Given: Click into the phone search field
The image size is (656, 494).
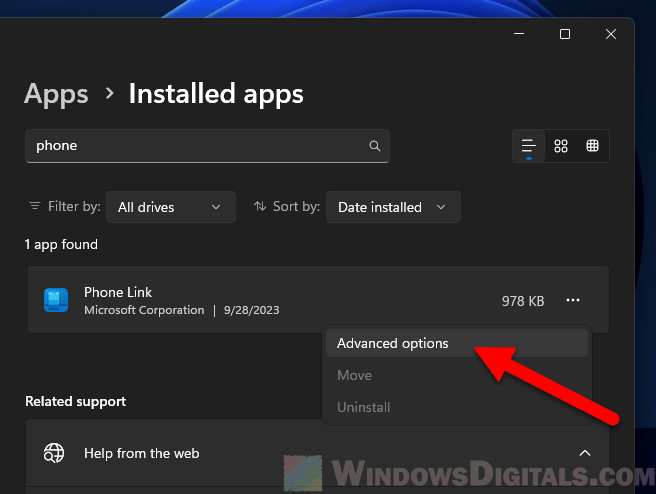Looking at the screenshot, I should 207,146.
